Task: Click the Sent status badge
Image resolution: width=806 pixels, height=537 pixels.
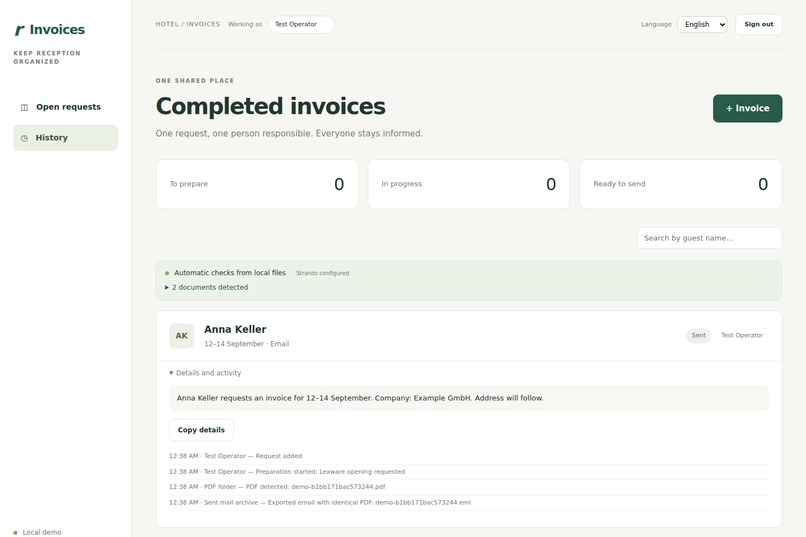Action: [699, 335]
